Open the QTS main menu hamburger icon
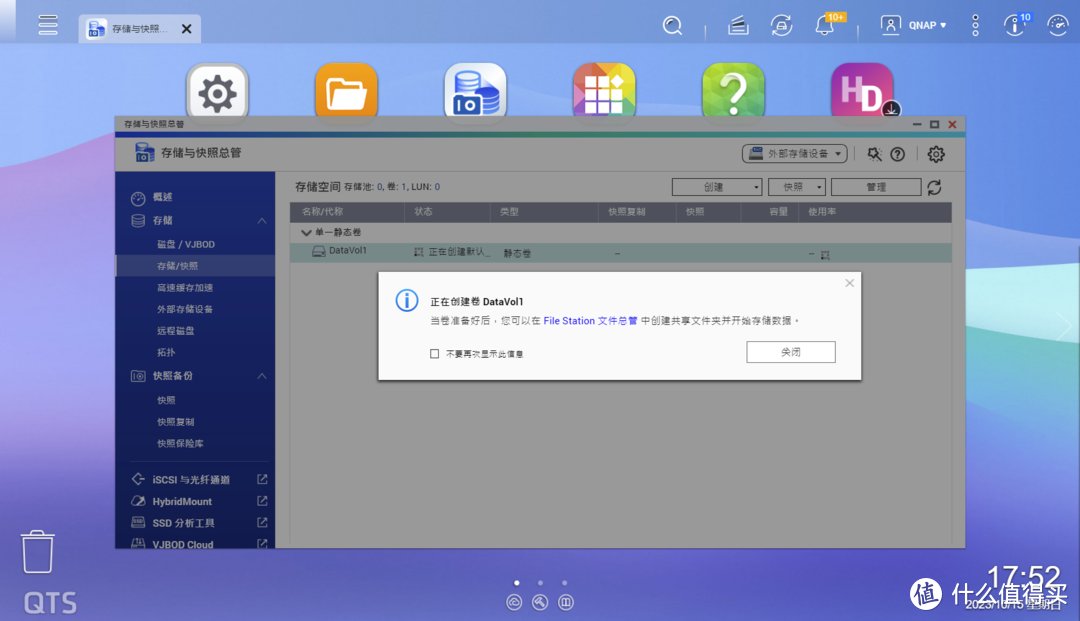 pos(48,25)
